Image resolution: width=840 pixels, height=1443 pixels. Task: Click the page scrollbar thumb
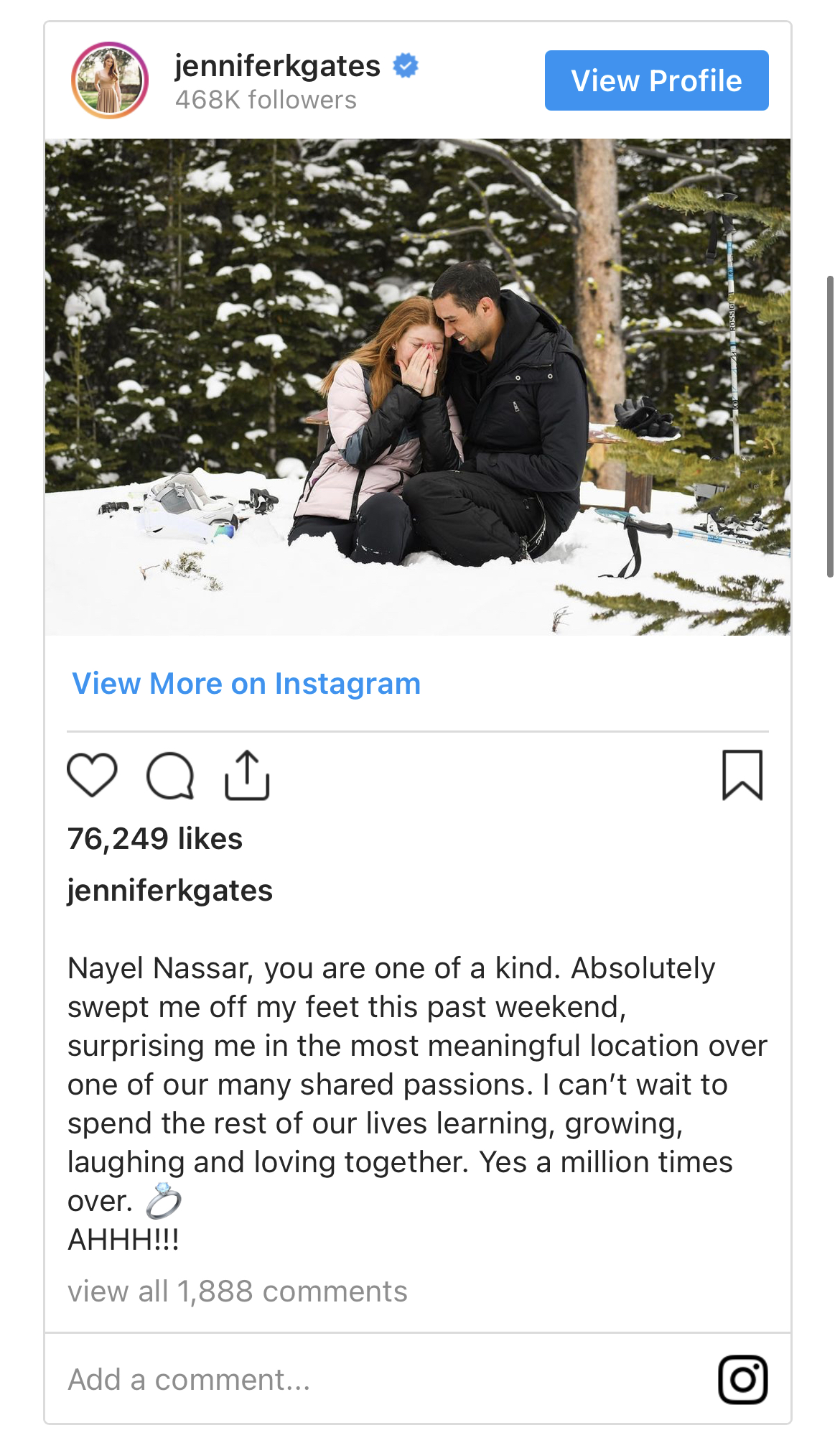coord(830,426)
